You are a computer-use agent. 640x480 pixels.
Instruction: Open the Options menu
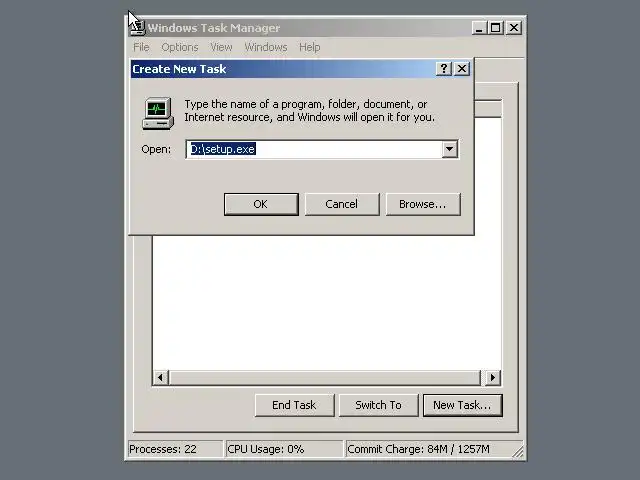click(180, 47)
